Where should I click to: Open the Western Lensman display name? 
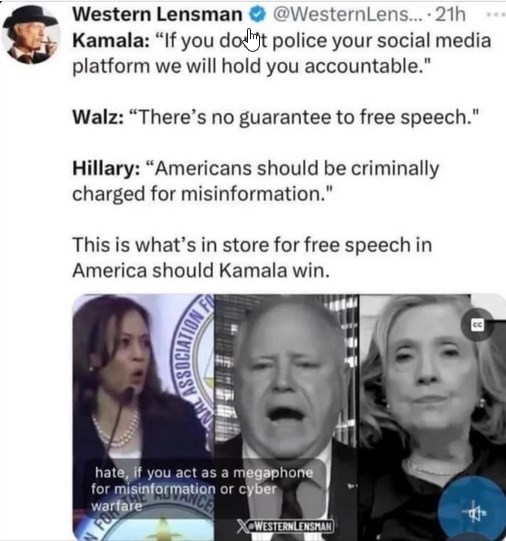tap(158, 15)
